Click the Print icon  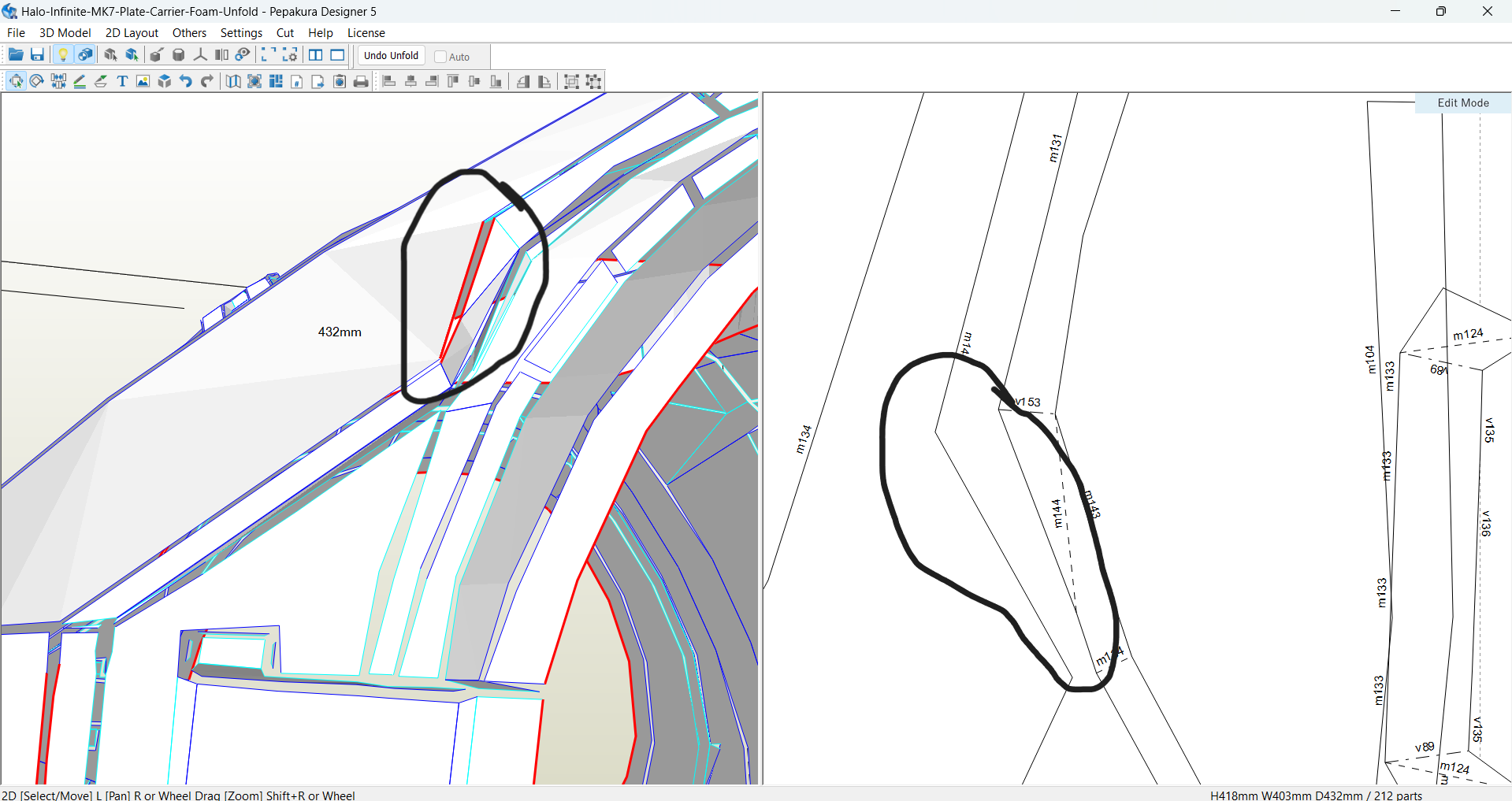point(361,81)
